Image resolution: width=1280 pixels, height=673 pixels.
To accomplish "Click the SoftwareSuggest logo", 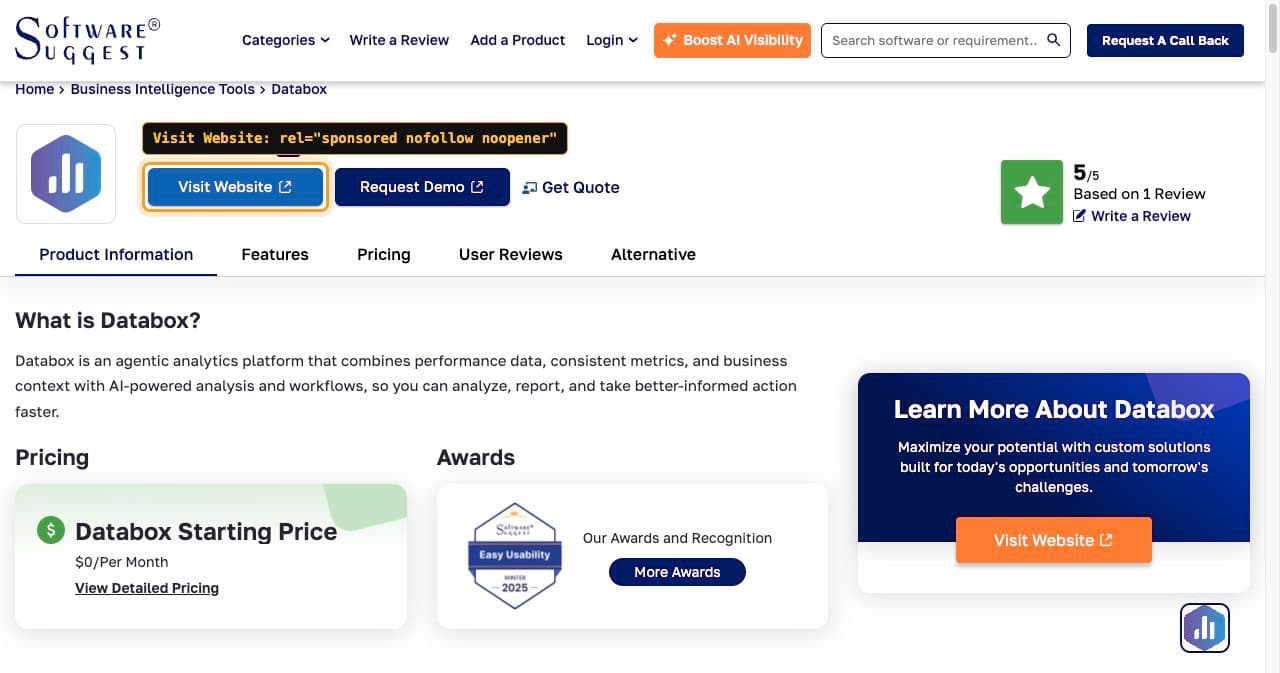I will (87, 40).
